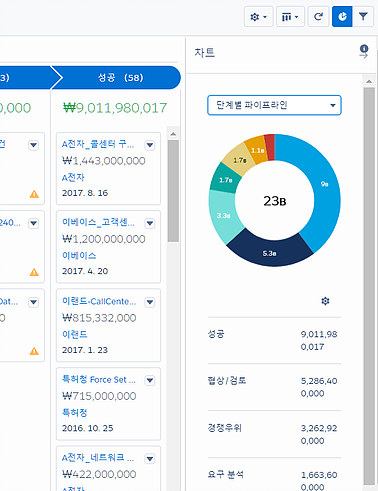Click the tan 1.7B donut segment

(x=239, y=160)
